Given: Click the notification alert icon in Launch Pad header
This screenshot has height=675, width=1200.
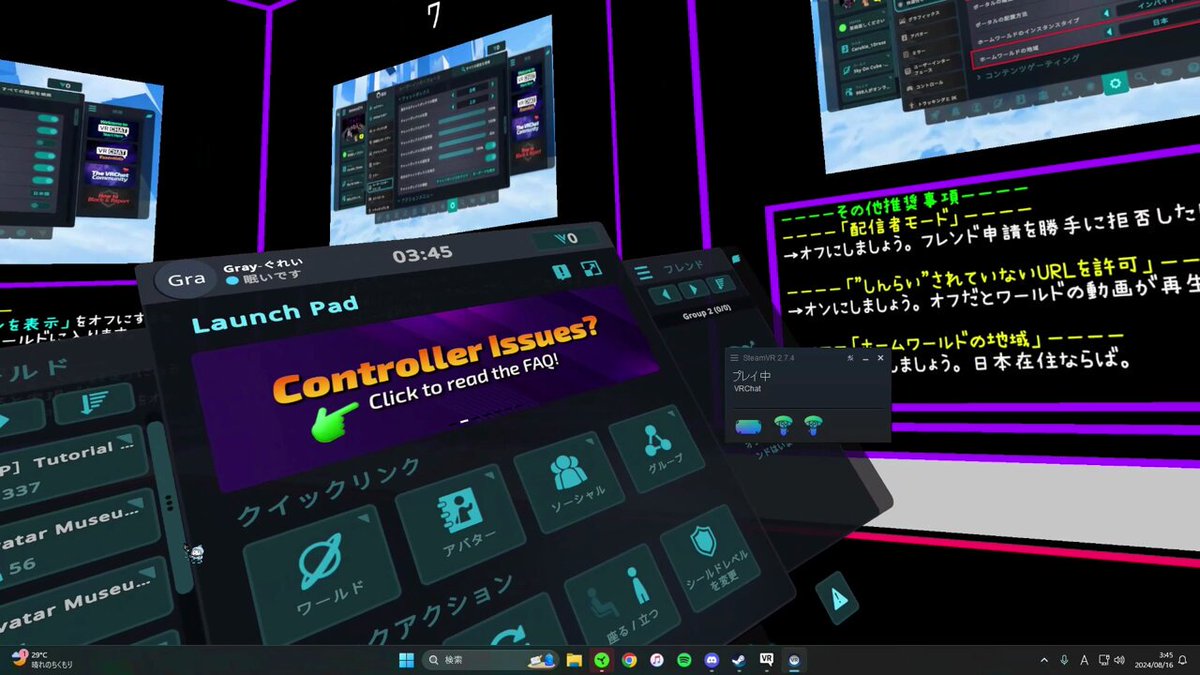Looking at the screenshot, I should 560,271.
